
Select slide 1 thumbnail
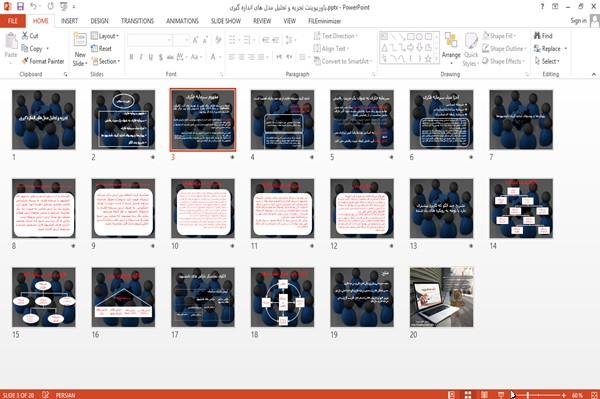point(44,120)
